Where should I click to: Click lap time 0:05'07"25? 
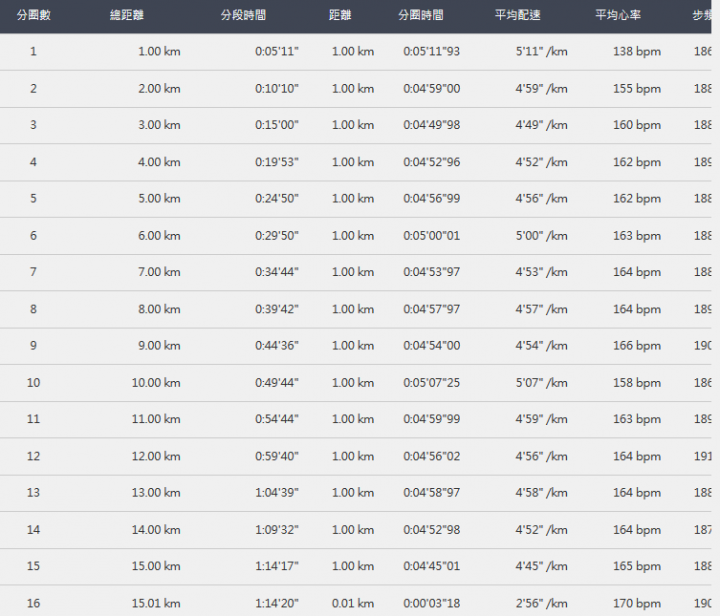[x=432, y=382]
